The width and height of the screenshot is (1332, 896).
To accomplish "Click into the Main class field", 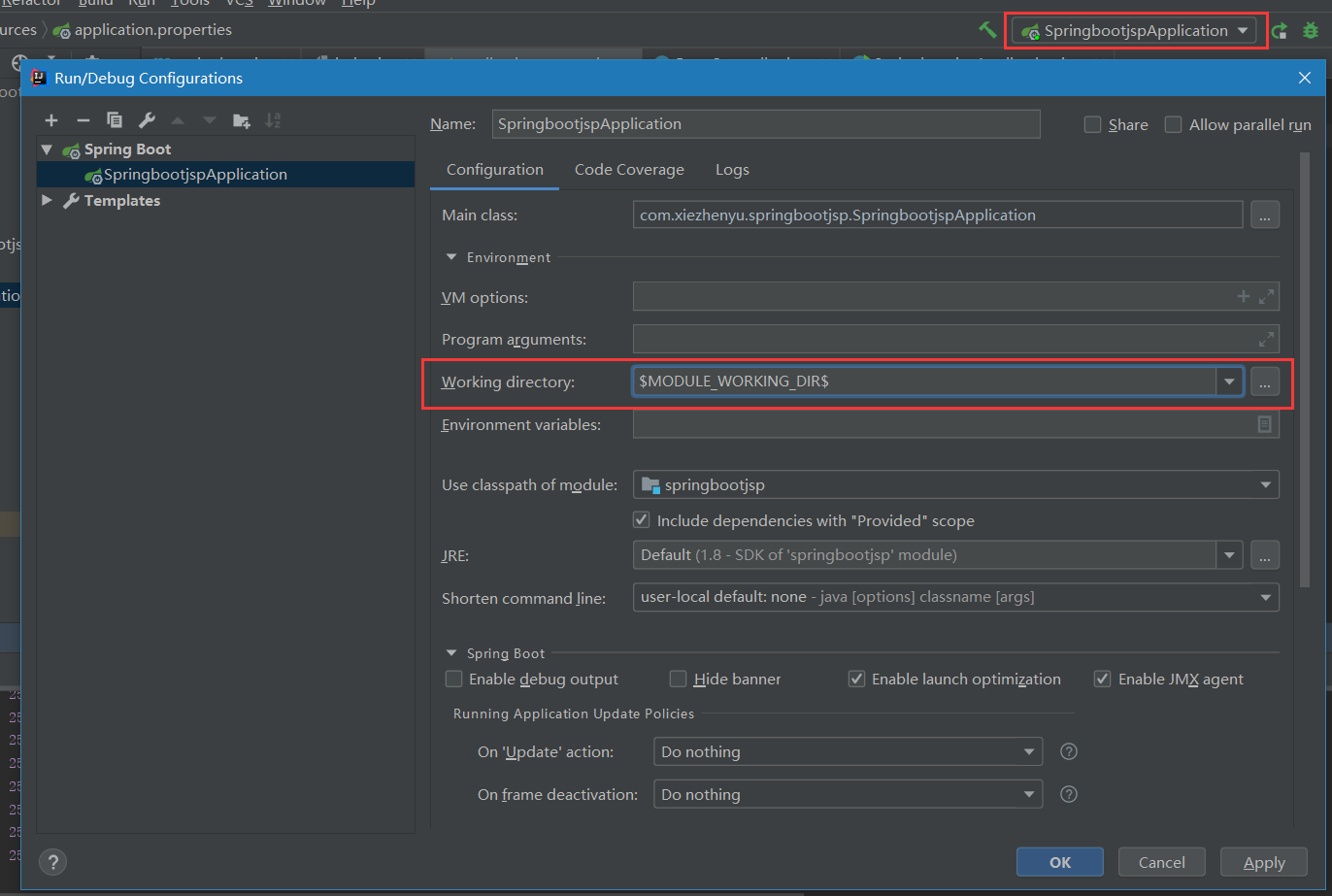I will 938,215.
